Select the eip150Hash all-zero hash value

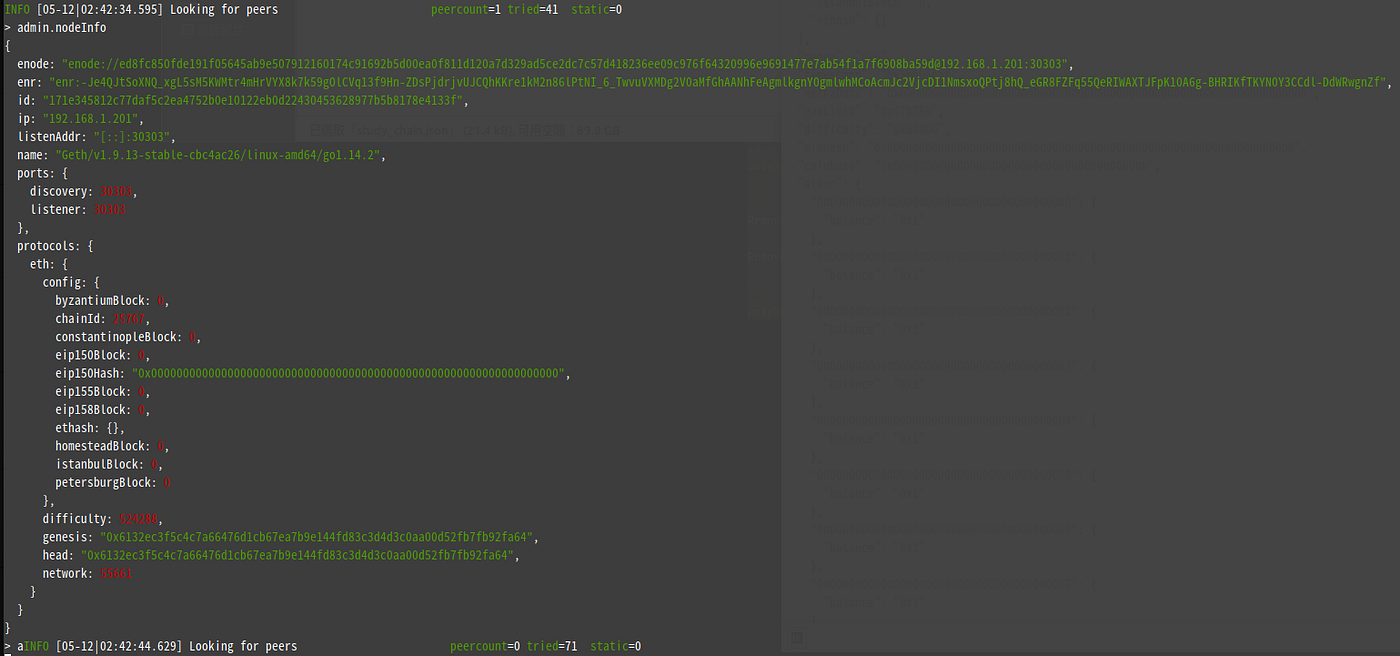[x=349, y=373]
